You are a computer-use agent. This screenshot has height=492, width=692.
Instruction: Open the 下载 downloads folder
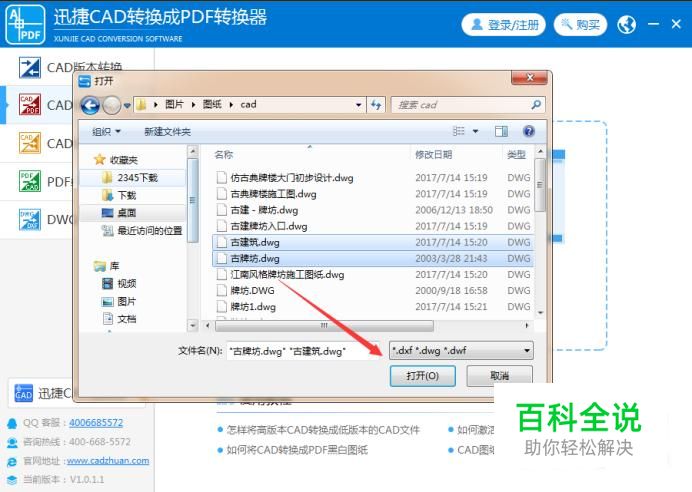[x=119, y=195]
